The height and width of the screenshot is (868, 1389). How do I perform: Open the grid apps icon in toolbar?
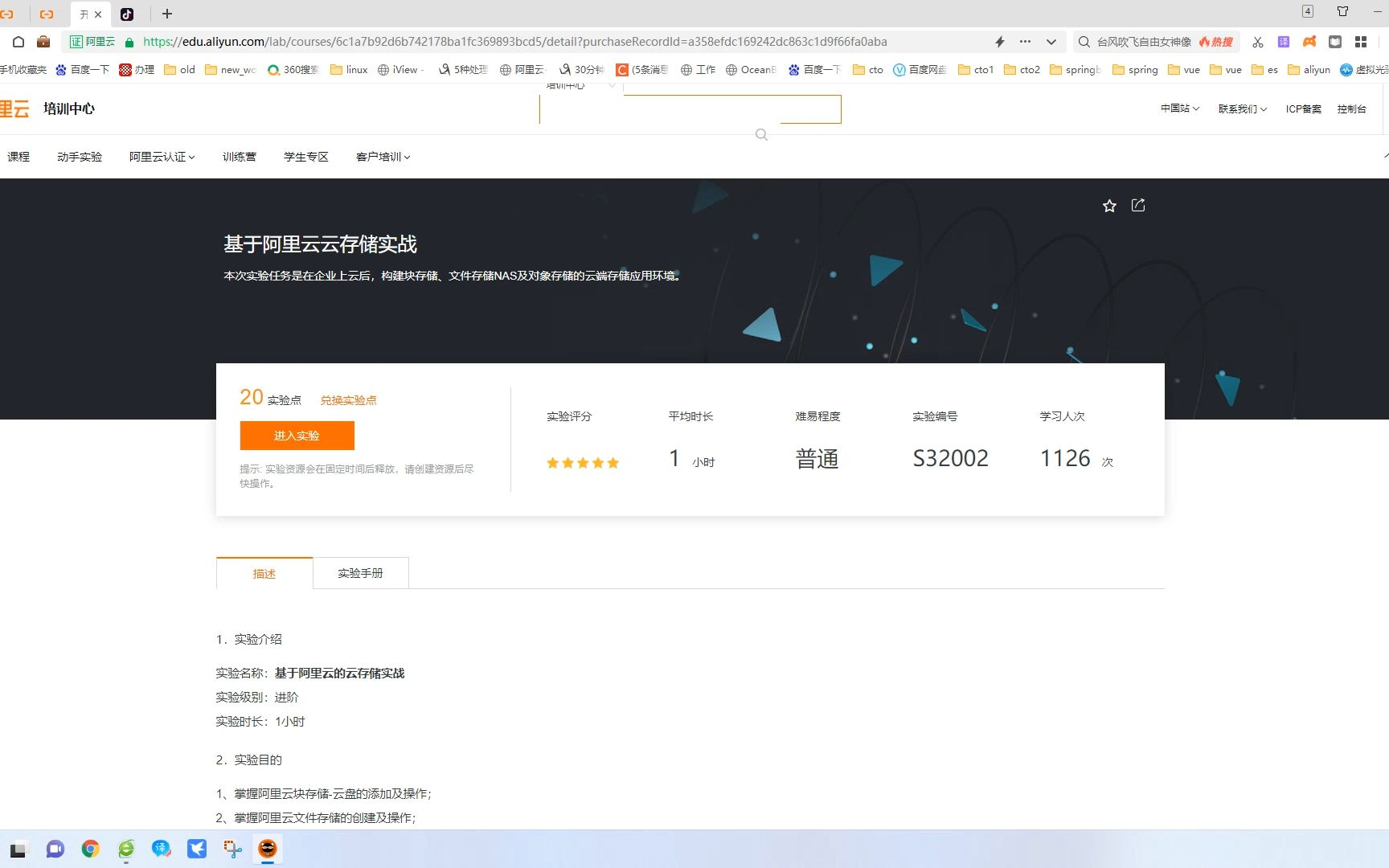[1361, 42]
